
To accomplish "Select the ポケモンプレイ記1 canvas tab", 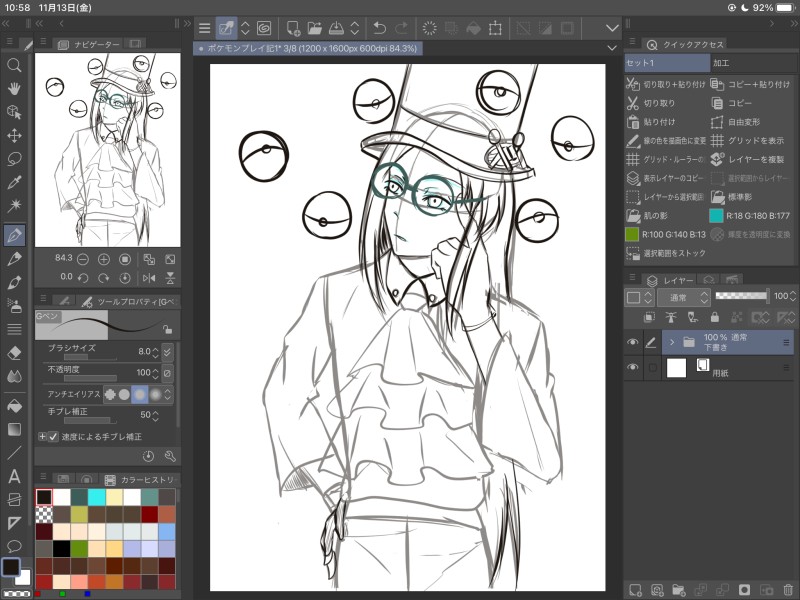I will pos(308,48).
